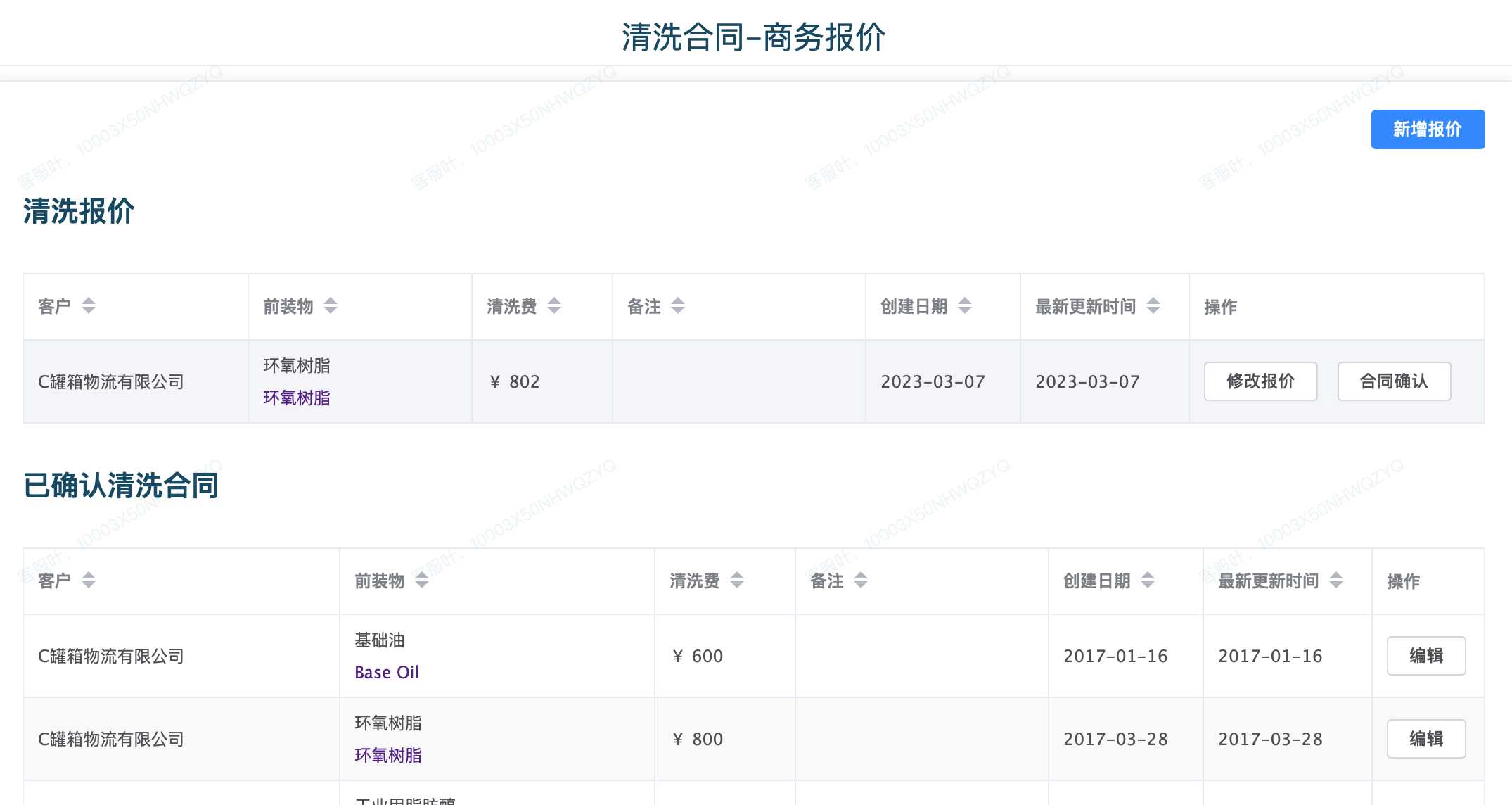The image size is (1512, 805).
Task: Expand the 备注 column sorter in confirmed contracts
Action: click(861, 581)
